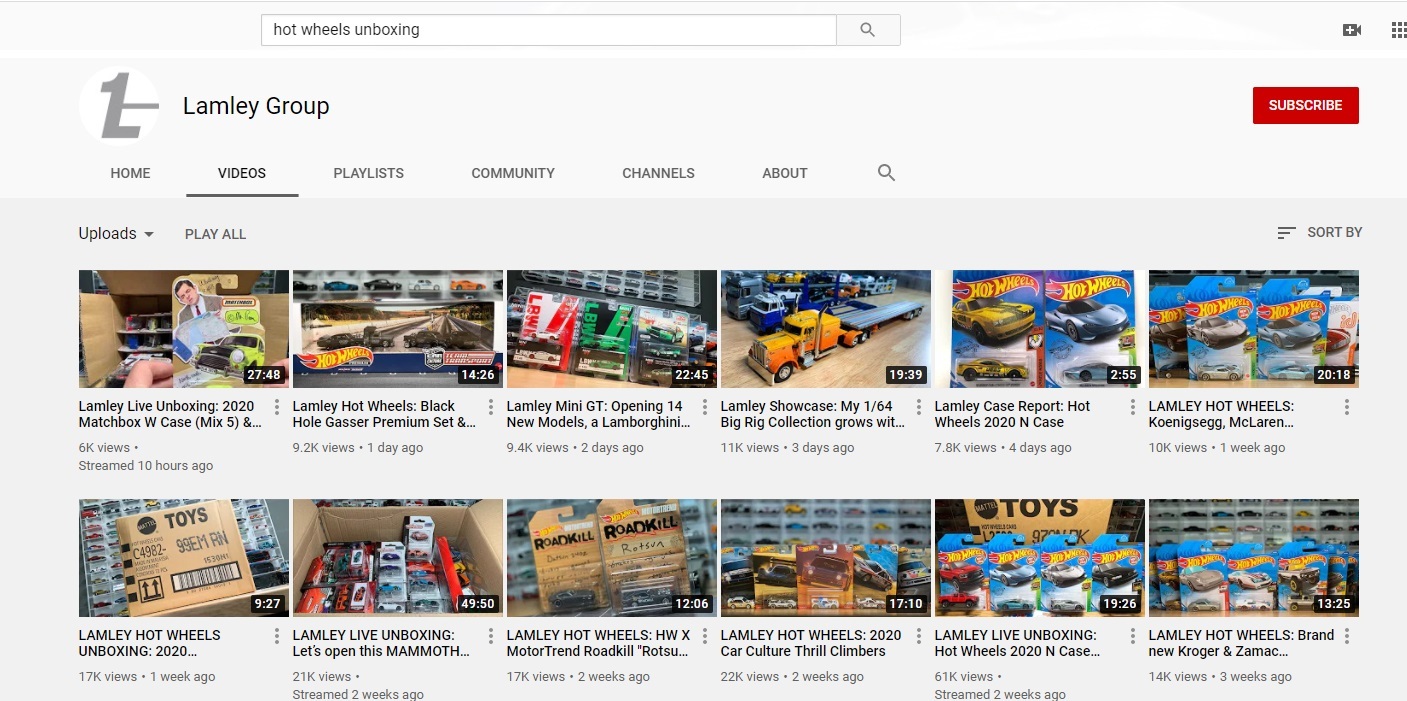This screenshot has width=1407, height=701.
Task: Open title 'LAMLEY HOT WHEELS: HW X MotorTrend Roadkill'
Action: [598, 643]
